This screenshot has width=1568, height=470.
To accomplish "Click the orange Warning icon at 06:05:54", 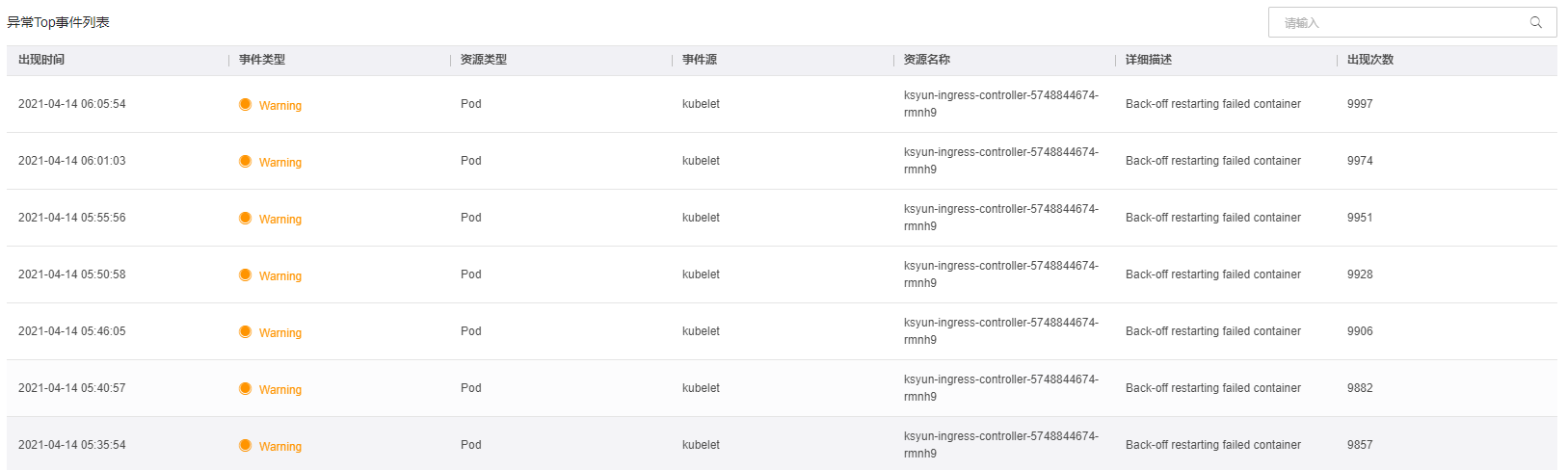I will [246, 104].
